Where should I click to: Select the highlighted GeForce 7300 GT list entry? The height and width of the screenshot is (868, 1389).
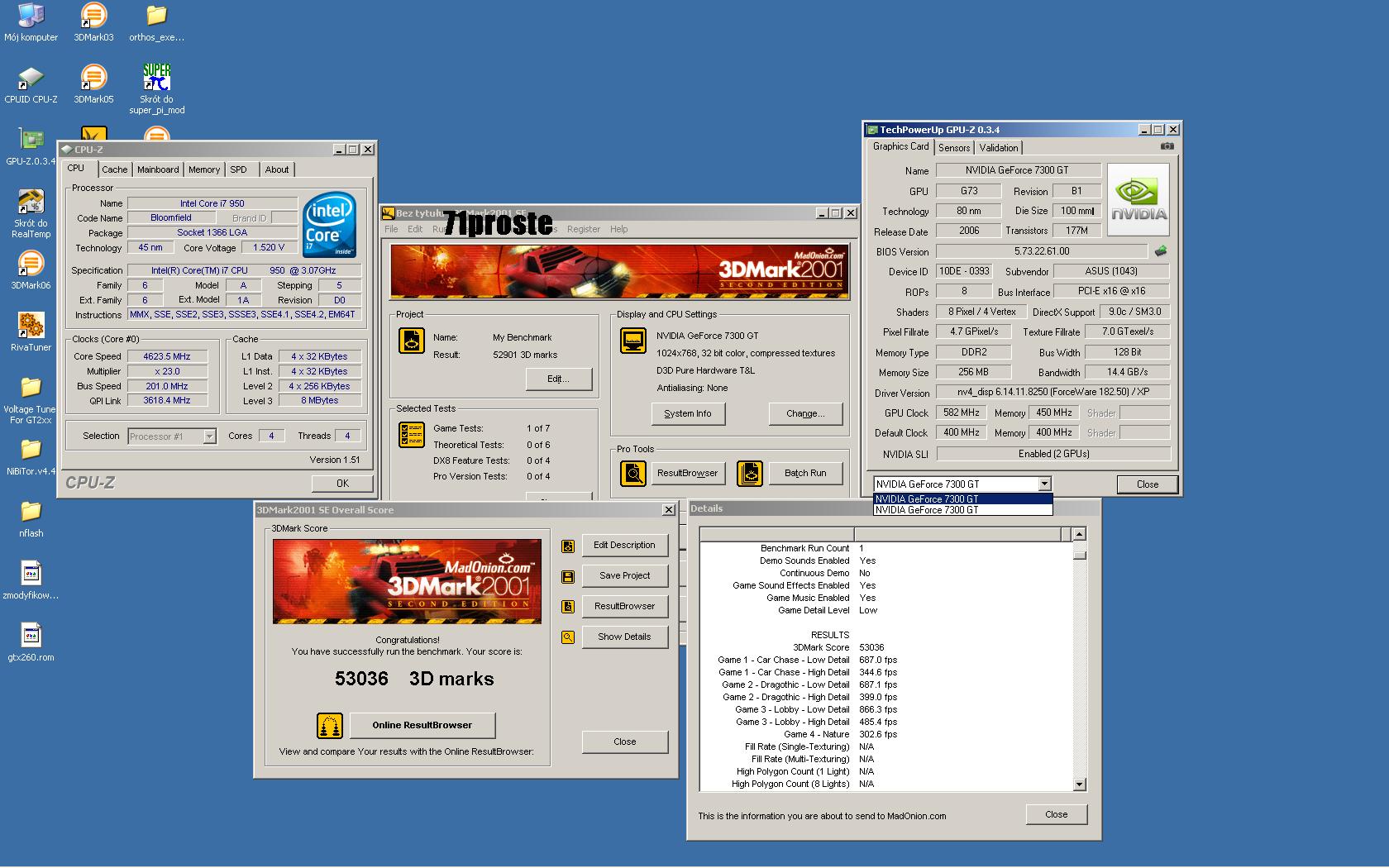962,498
